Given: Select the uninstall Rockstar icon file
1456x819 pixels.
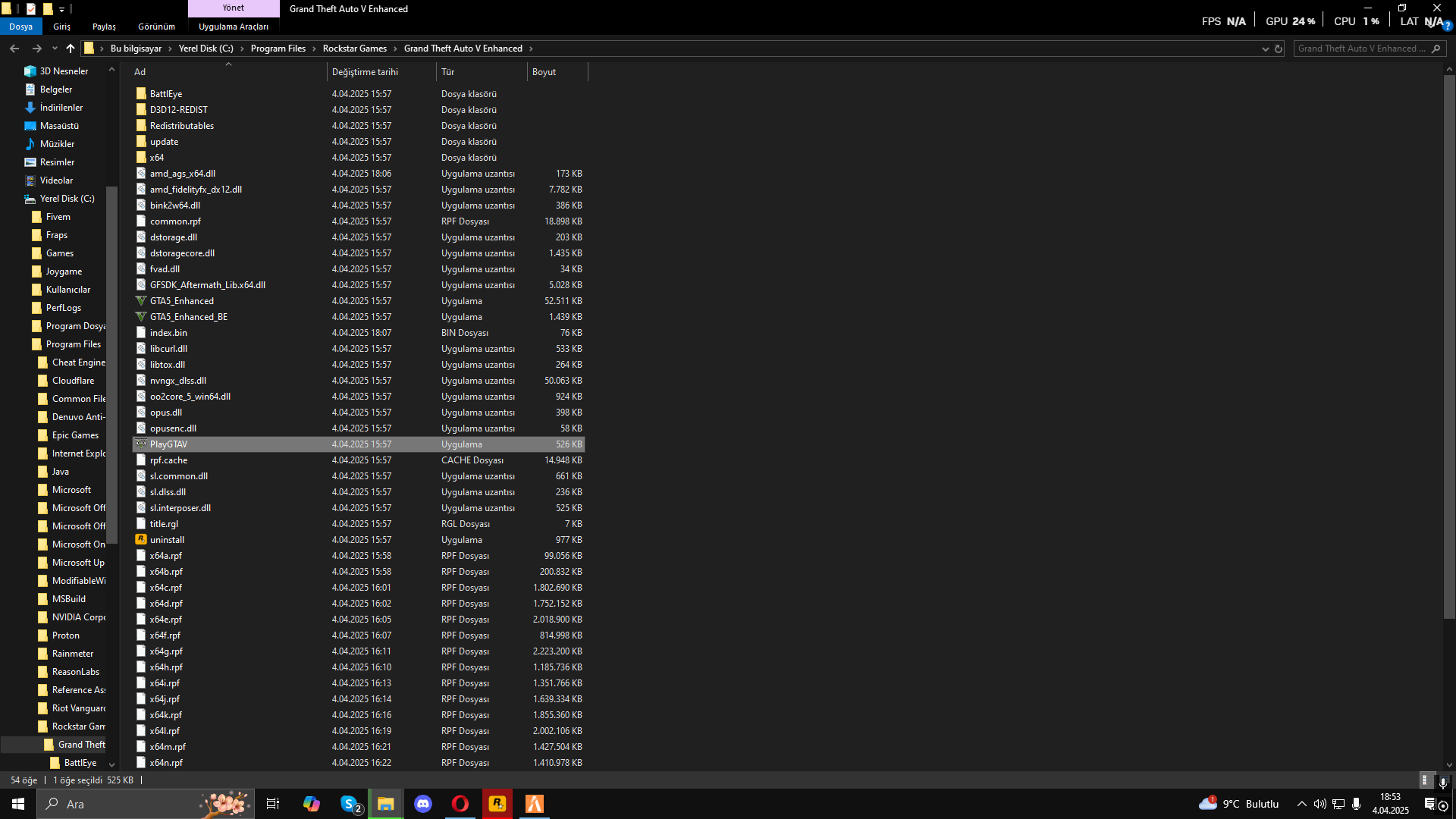Looking at the screenshot, I should tap(141, 540).
